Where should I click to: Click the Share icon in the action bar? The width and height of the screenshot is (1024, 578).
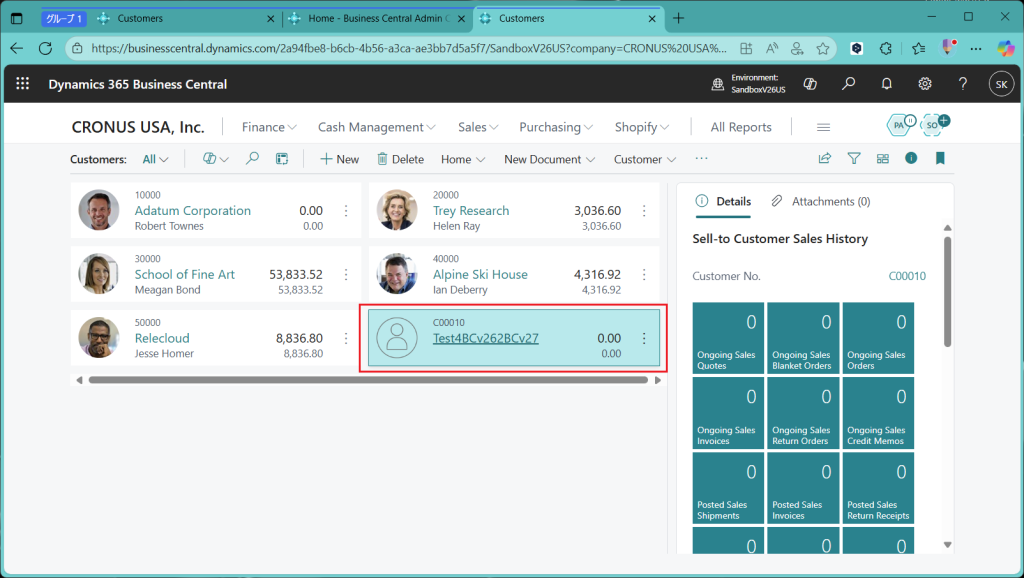[825, 159]
